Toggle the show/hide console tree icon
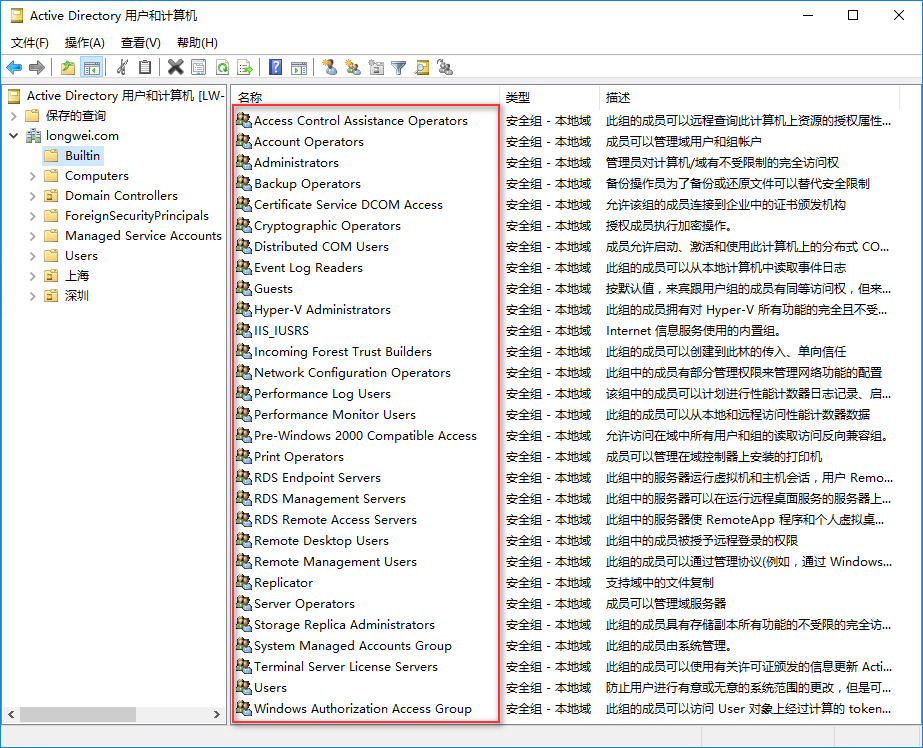923x748 pixels. point(92,68)
